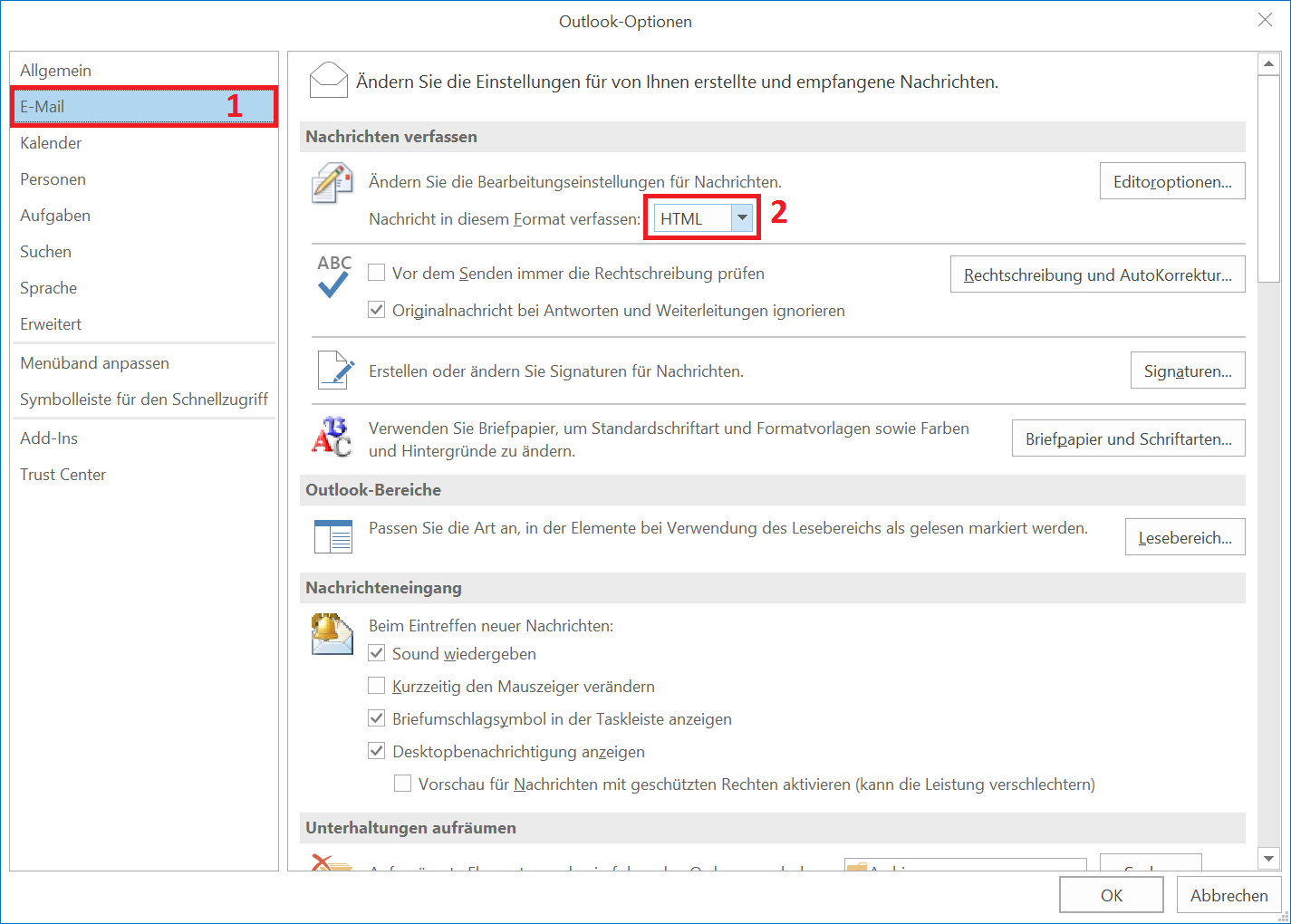Open the Sprache options
The height and width of the screenshot is (924, 1291).
coord(143,288)
